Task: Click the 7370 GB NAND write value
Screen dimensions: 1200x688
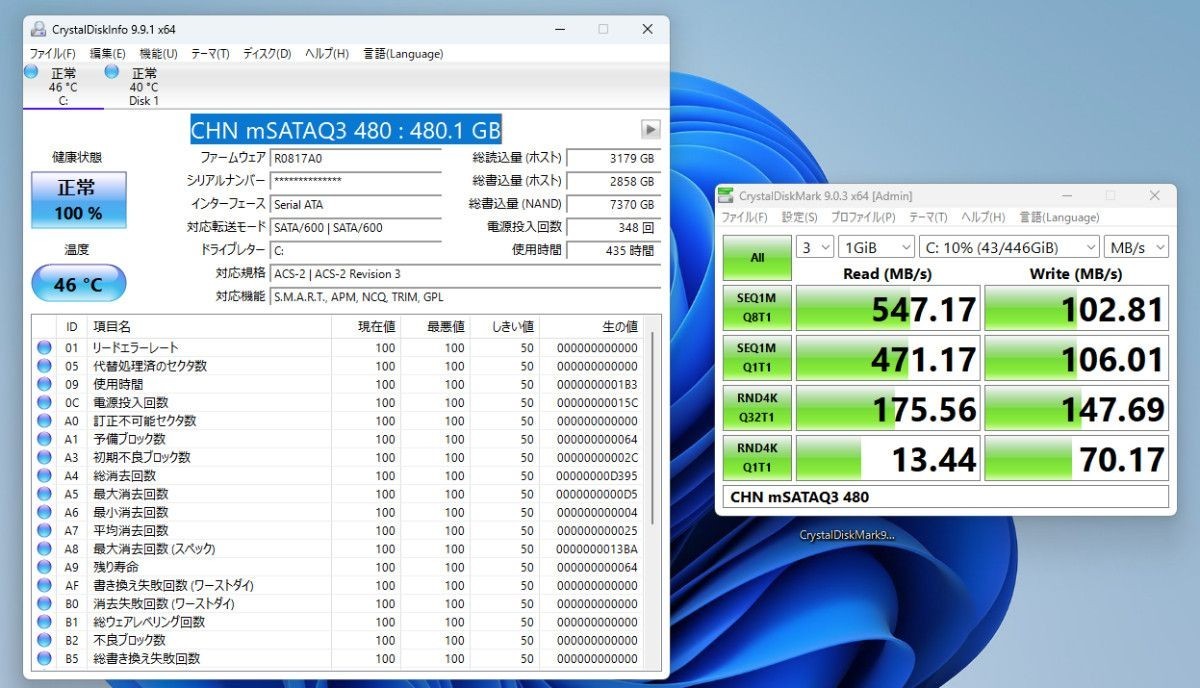Action: [613, 205]
